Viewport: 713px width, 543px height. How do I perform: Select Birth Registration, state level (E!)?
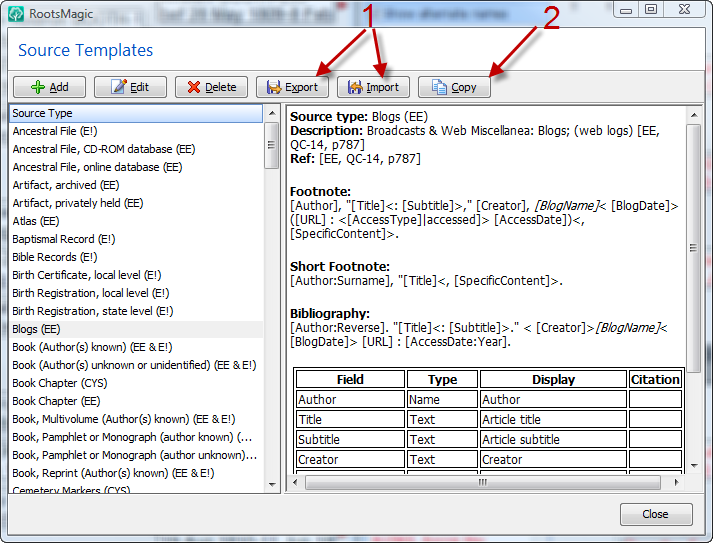pyautogui.click(x=136, y=311)
